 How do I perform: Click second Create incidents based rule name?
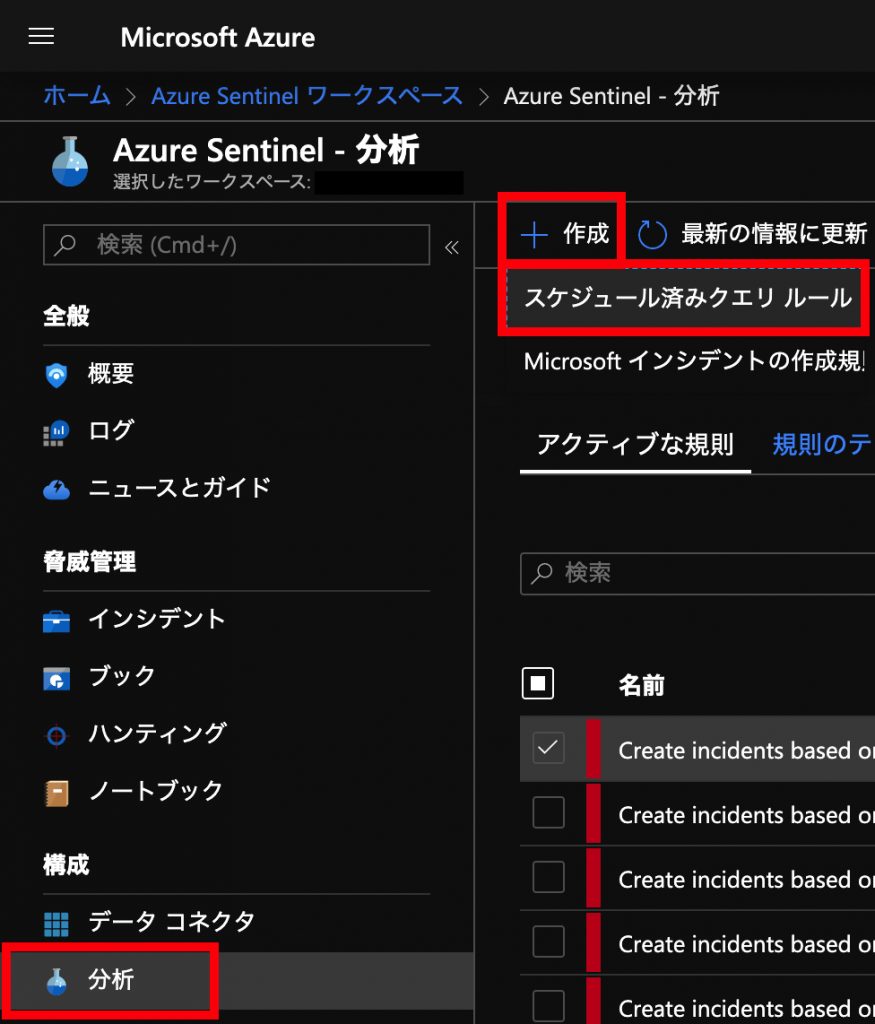coord(746,816)
